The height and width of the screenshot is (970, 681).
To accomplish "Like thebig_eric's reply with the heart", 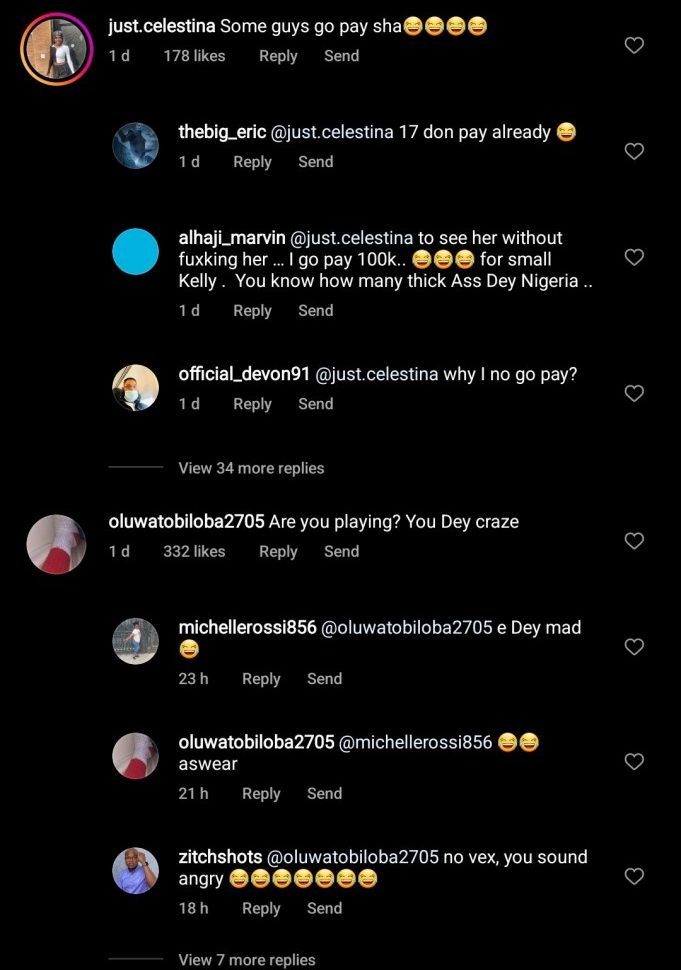I will pyautogui.click(x=634, y=151).
